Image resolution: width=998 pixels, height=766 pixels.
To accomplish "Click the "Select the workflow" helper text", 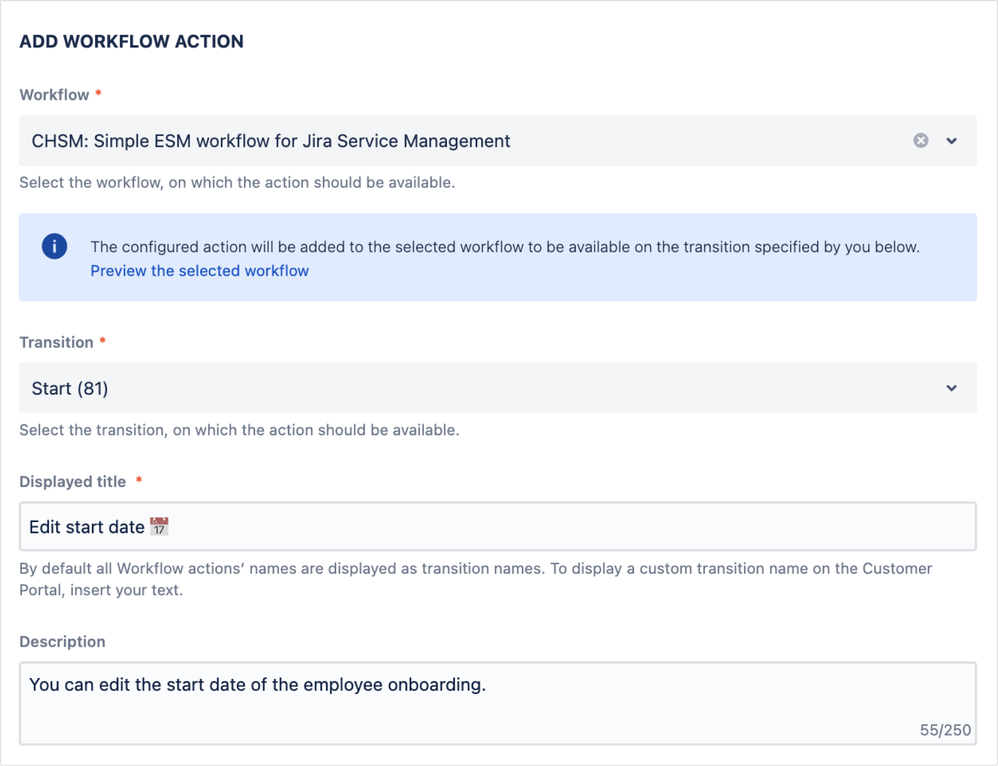I will coord(237,183).
